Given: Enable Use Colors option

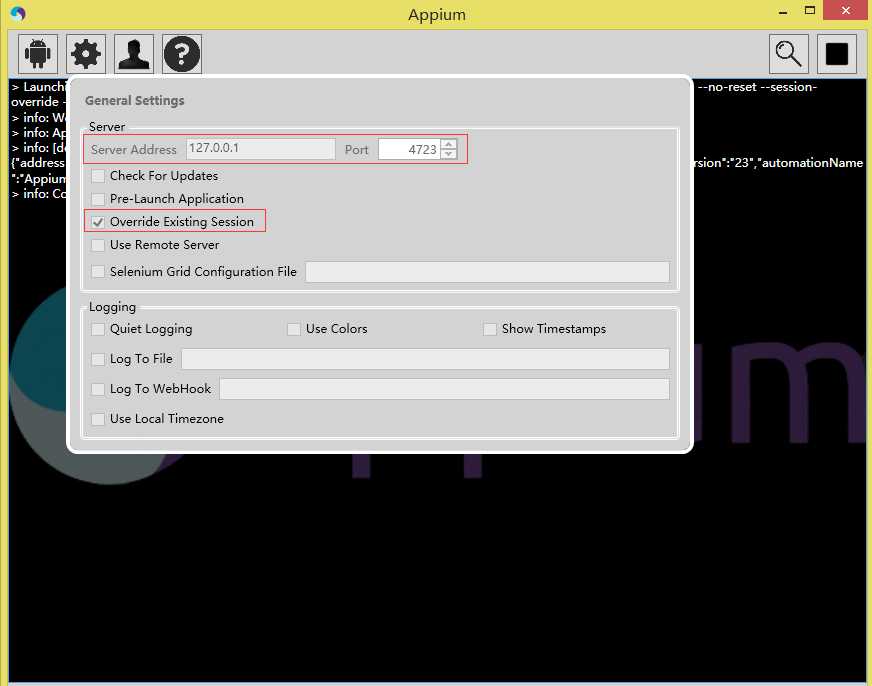Looking at the screenshot, I should [x=294, y=329].
